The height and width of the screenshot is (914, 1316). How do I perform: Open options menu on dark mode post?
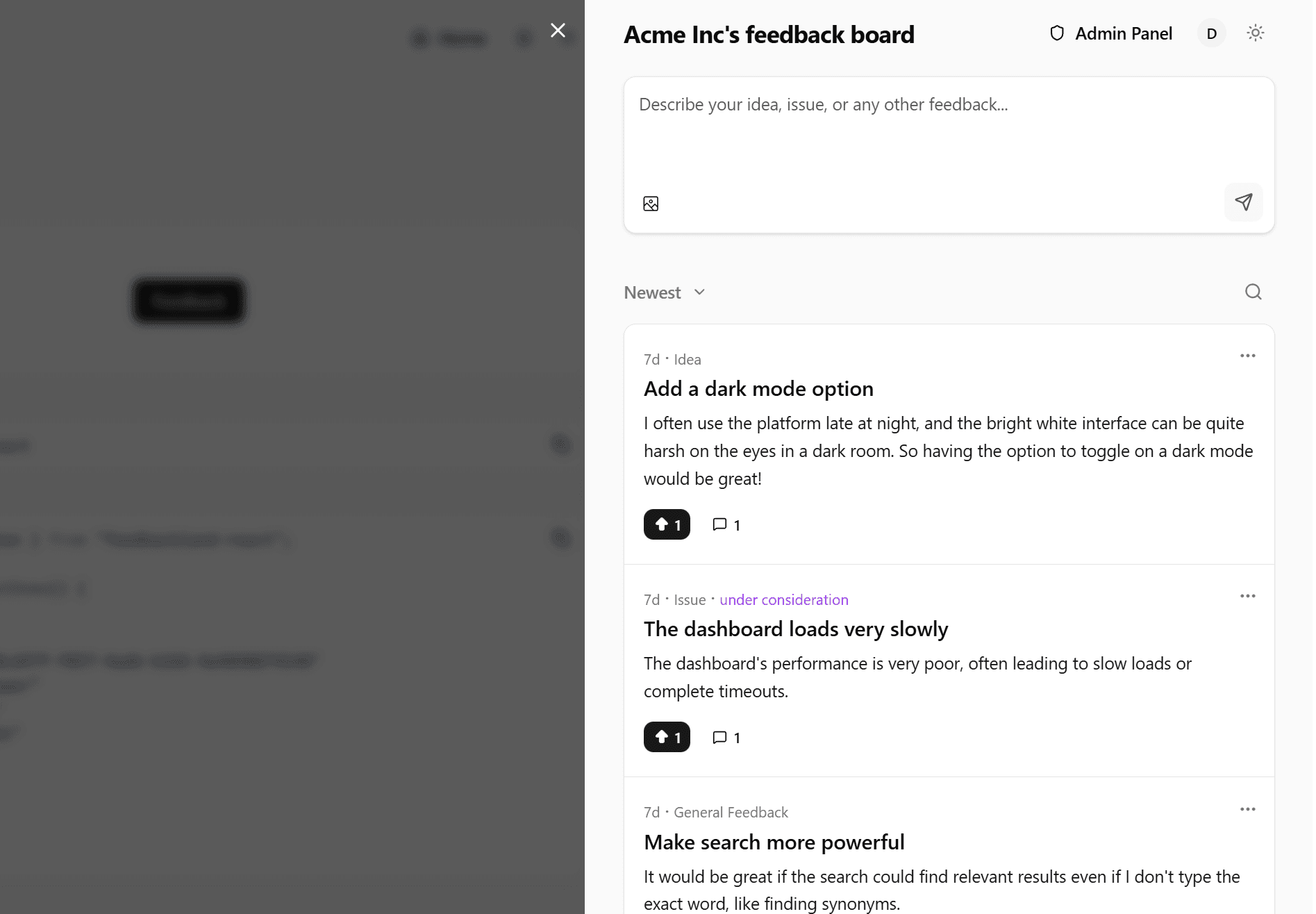click(x=1247, y=356)
